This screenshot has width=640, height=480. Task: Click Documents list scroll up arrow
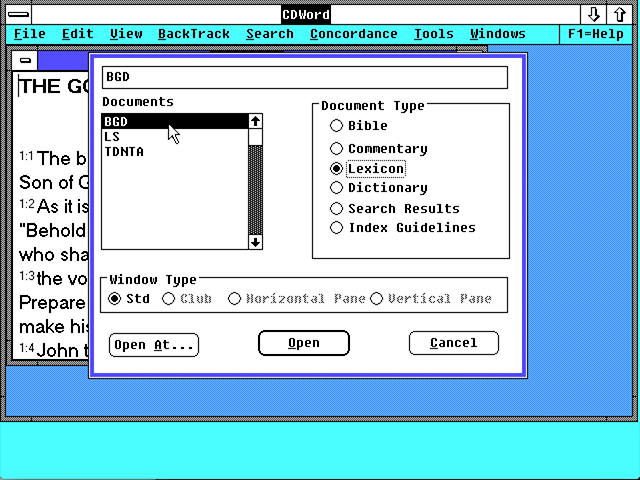click(x=256, y=121)
